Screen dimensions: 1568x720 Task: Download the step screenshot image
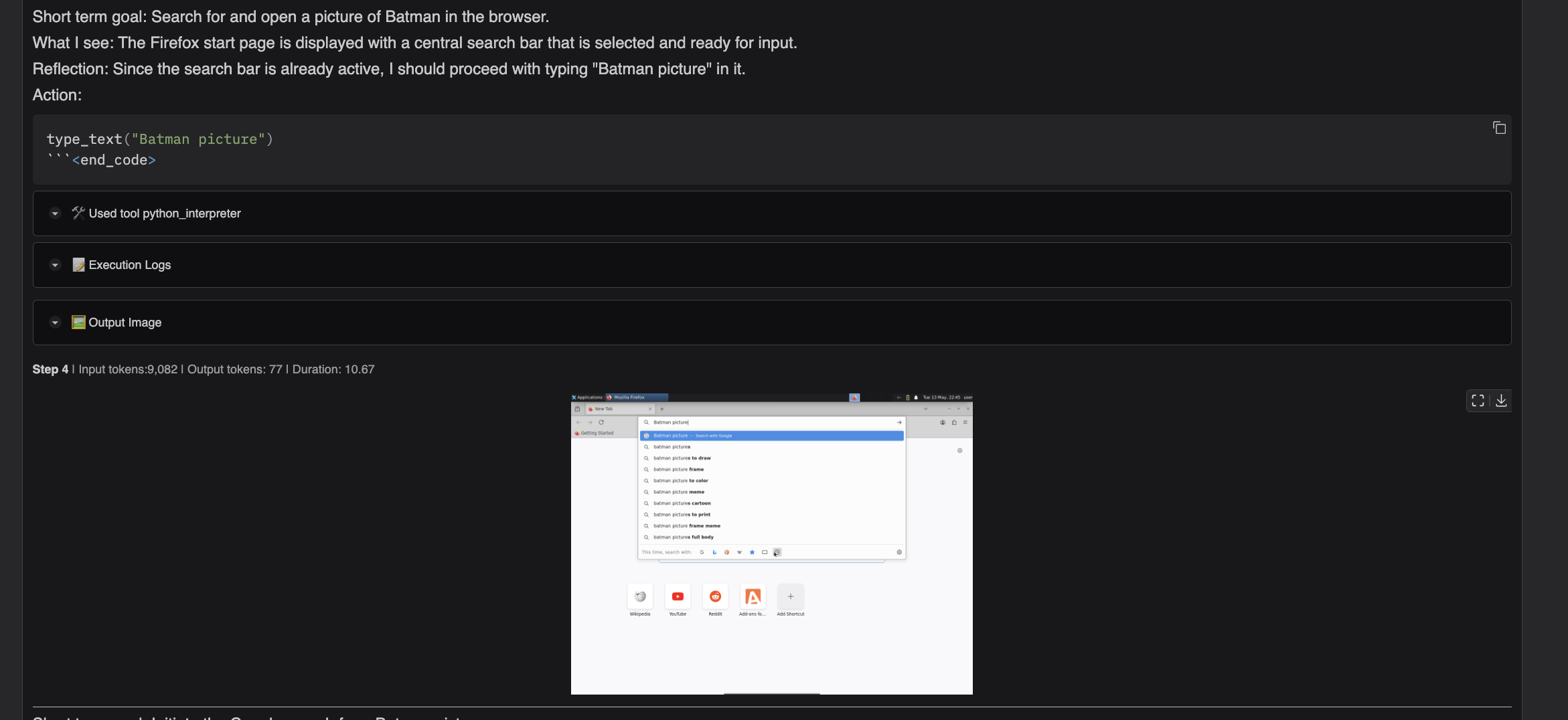(x=1501, y=400)
